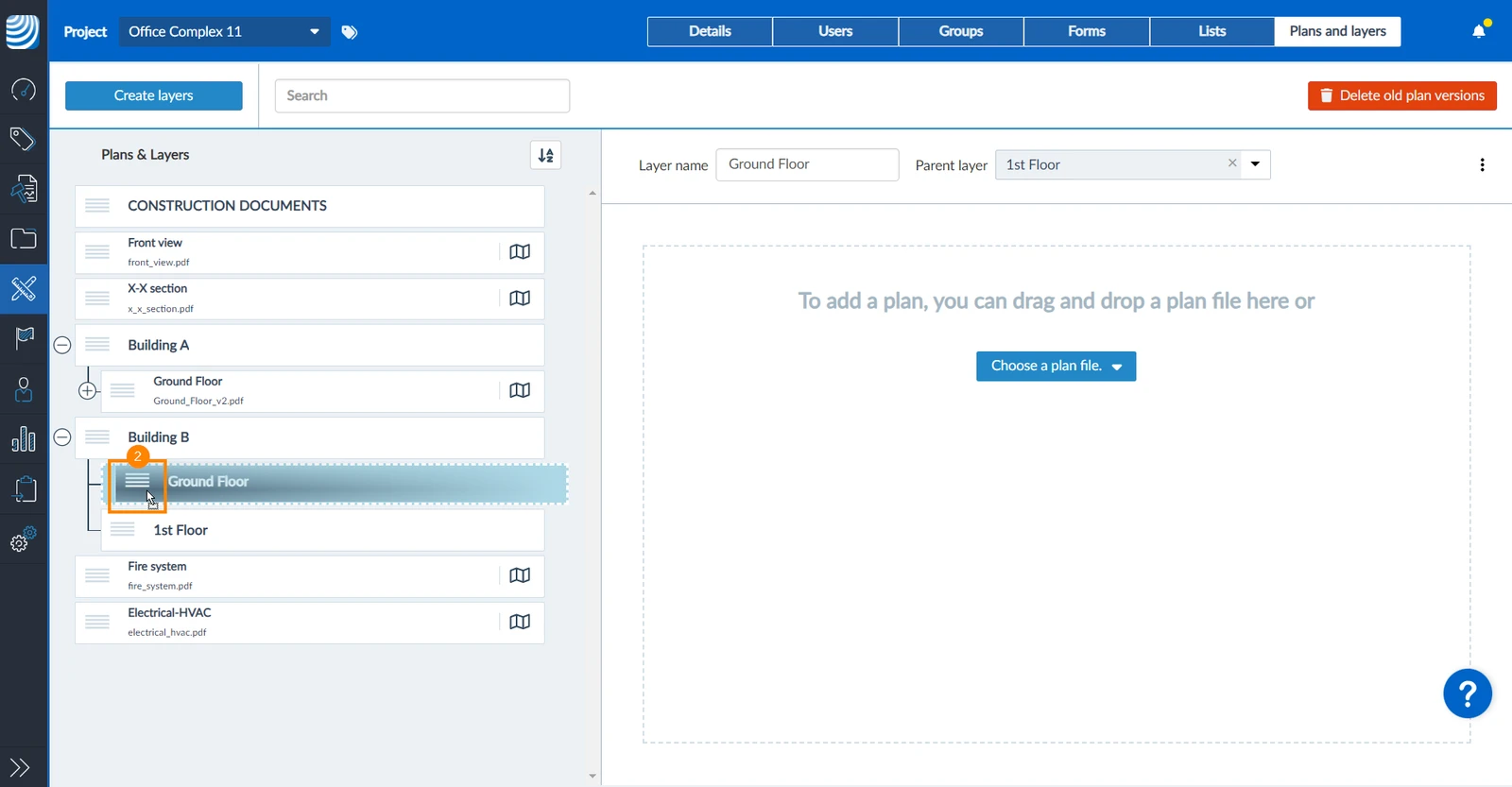Expand the sidebar with double chevron icon

(x=20, y=767)
